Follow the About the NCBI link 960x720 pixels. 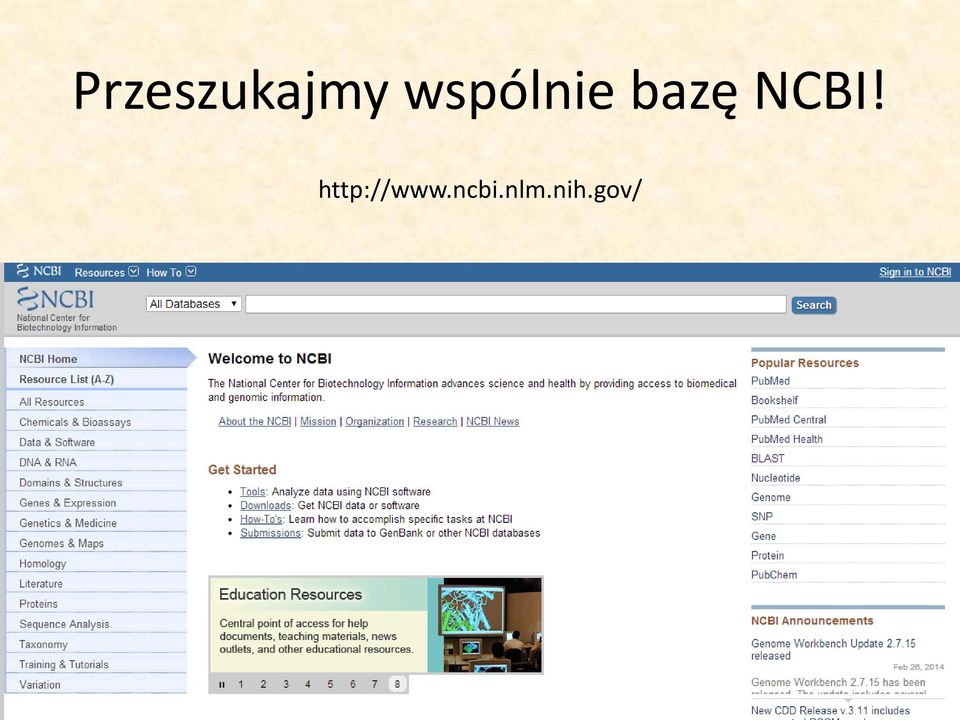(255, 421)
